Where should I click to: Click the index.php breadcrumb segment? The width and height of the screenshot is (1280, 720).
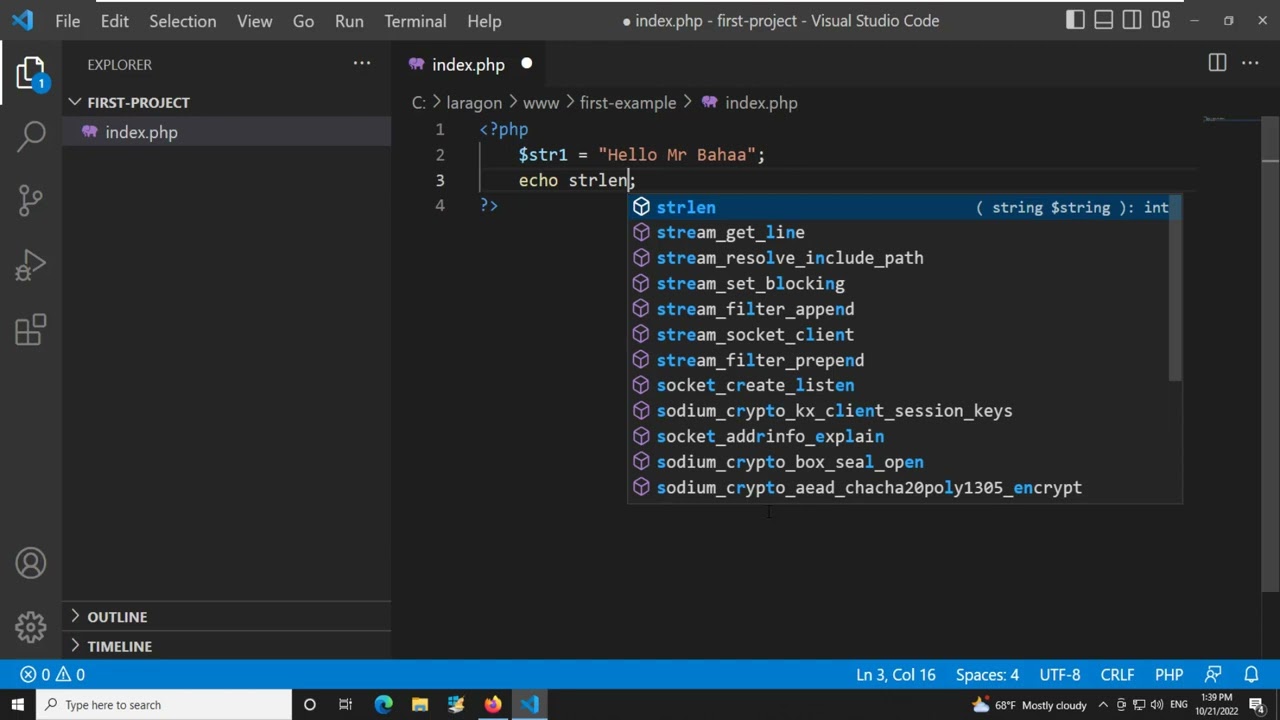point(750,103)
